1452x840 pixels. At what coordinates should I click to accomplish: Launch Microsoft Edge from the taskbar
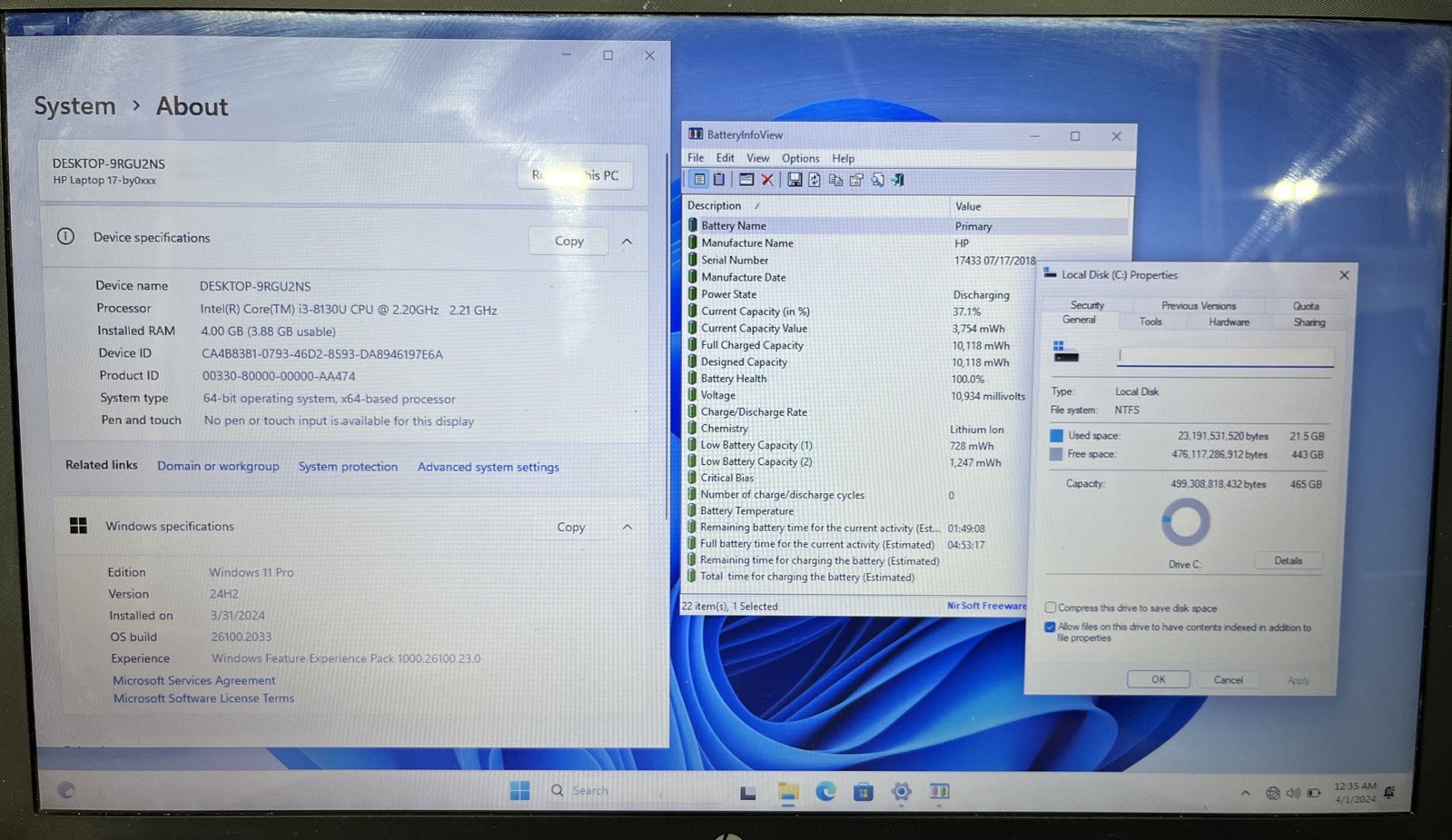tap(825, 792)
